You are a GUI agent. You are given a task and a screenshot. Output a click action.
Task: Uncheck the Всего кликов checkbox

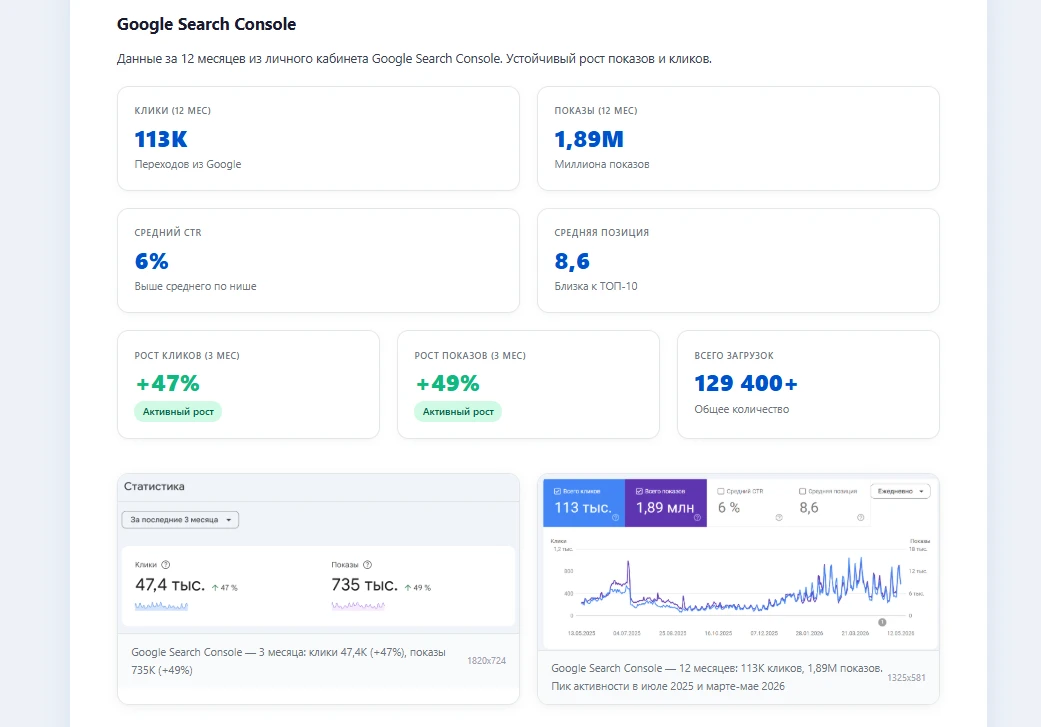[557, 491]
